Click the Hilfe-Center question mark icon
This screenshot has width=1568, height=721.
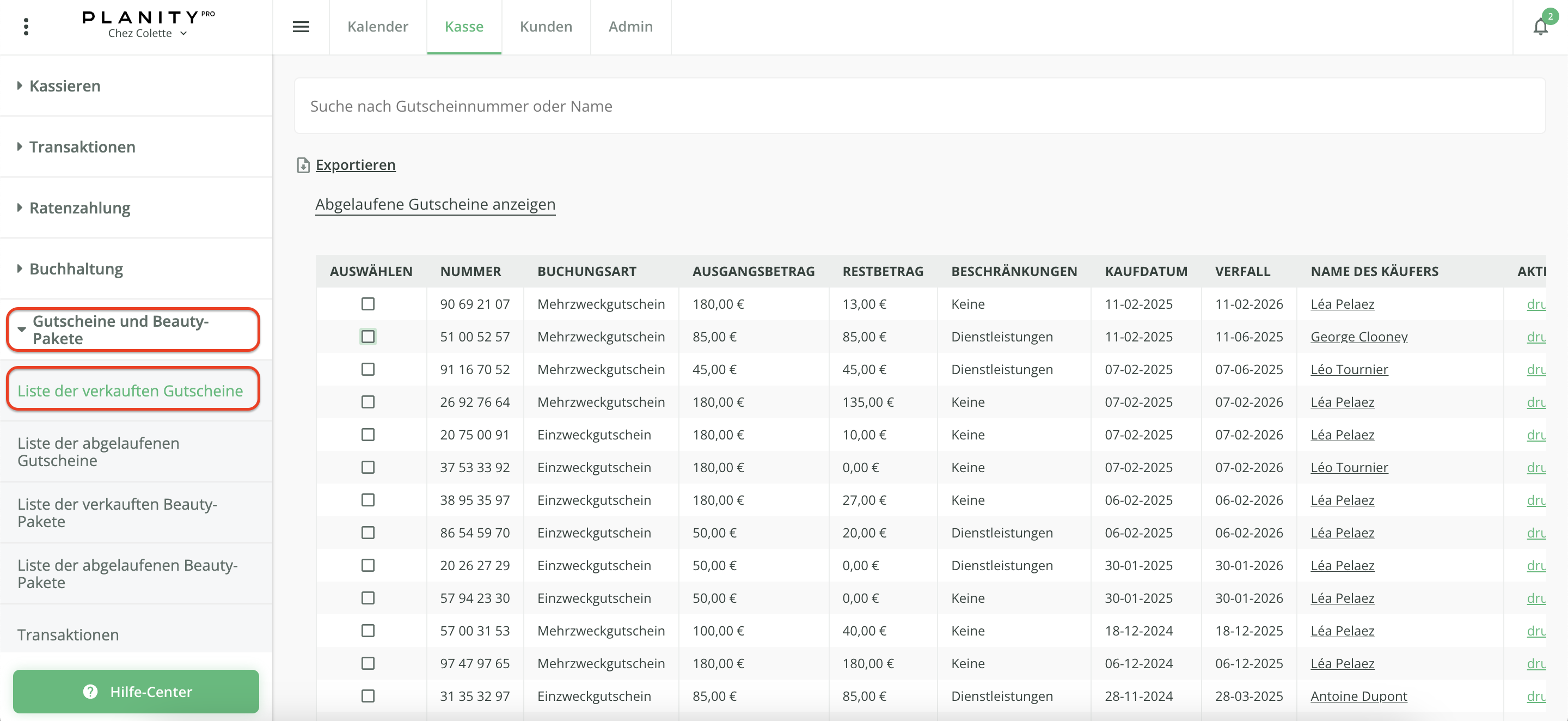click(90, 692)
